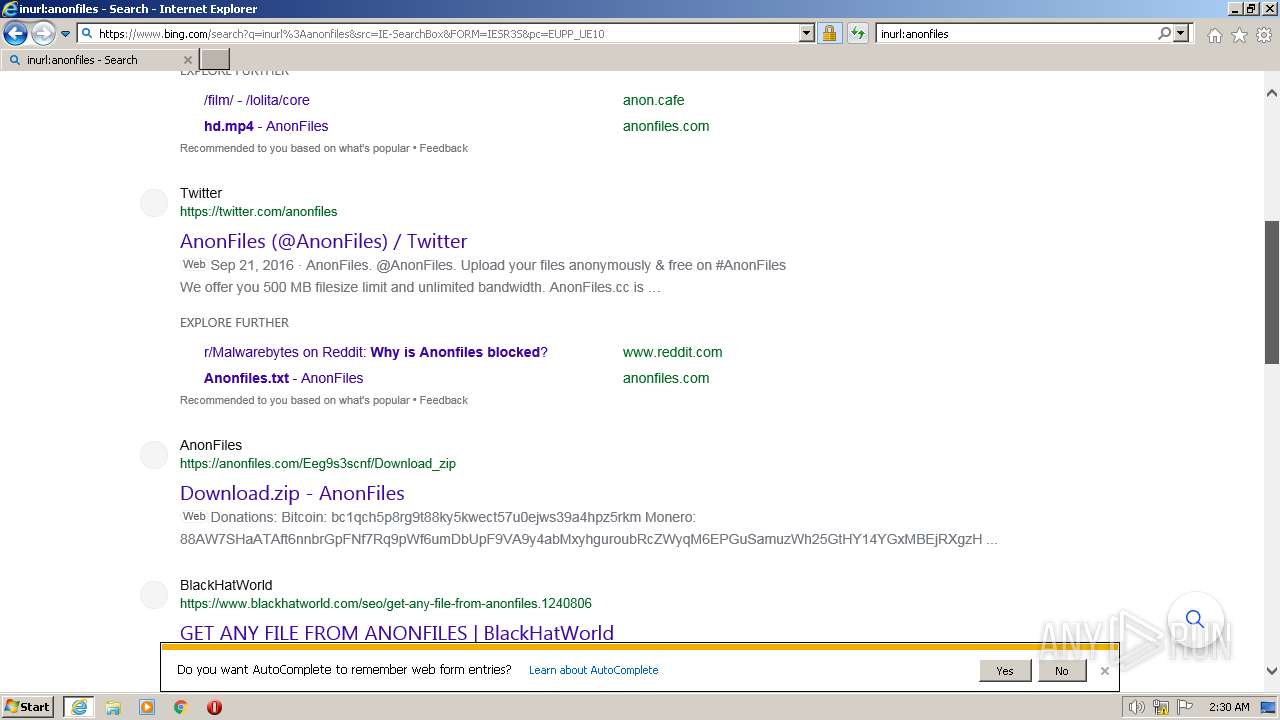Viewport: 1280px width, 720px height.
Task: Visit the www.reddit.com site link
Action: [x=672, y=352]
